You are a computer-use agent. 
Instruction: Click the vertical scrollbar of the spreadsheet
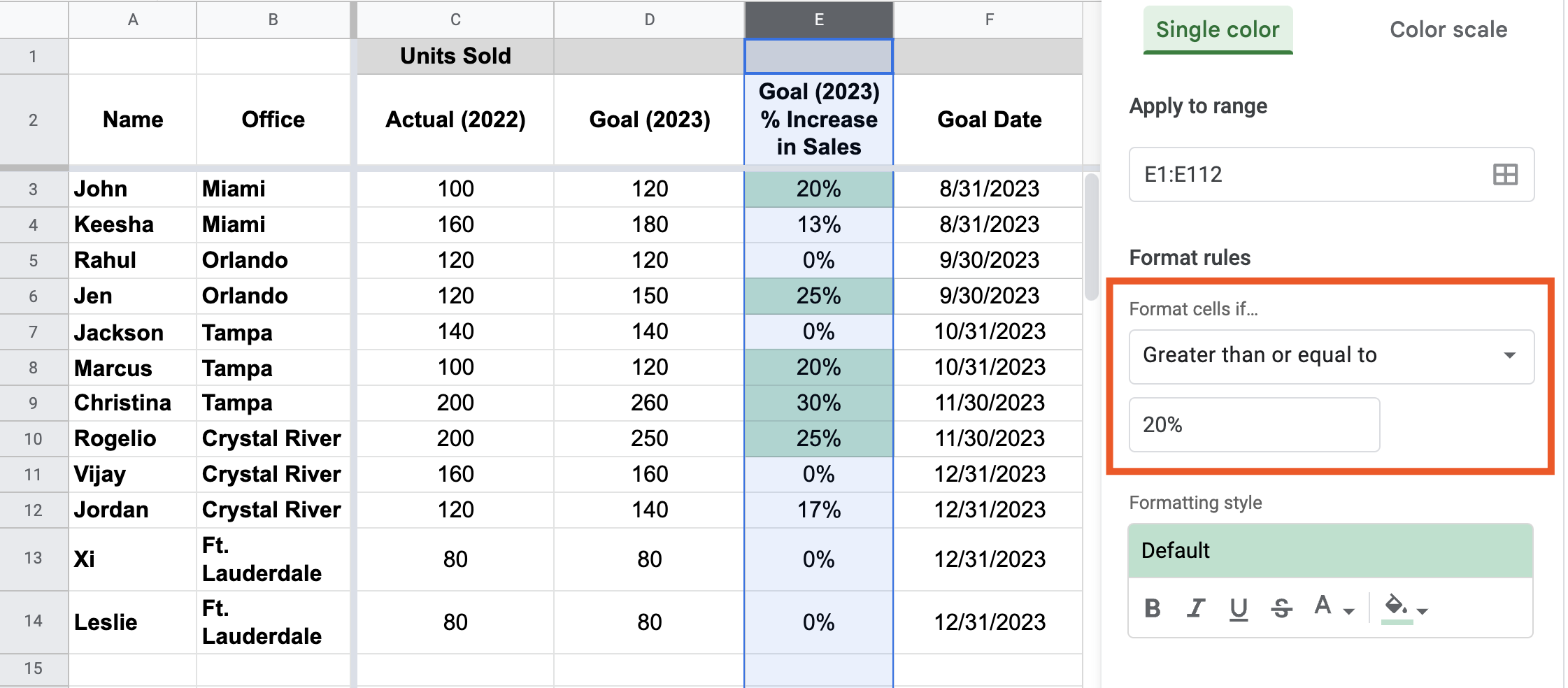1091,237
